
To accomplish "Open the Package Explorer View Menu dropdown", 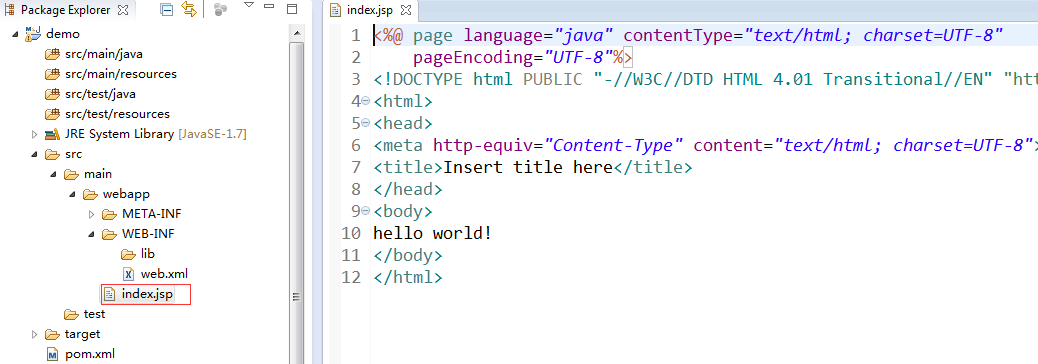I will 249,6.
